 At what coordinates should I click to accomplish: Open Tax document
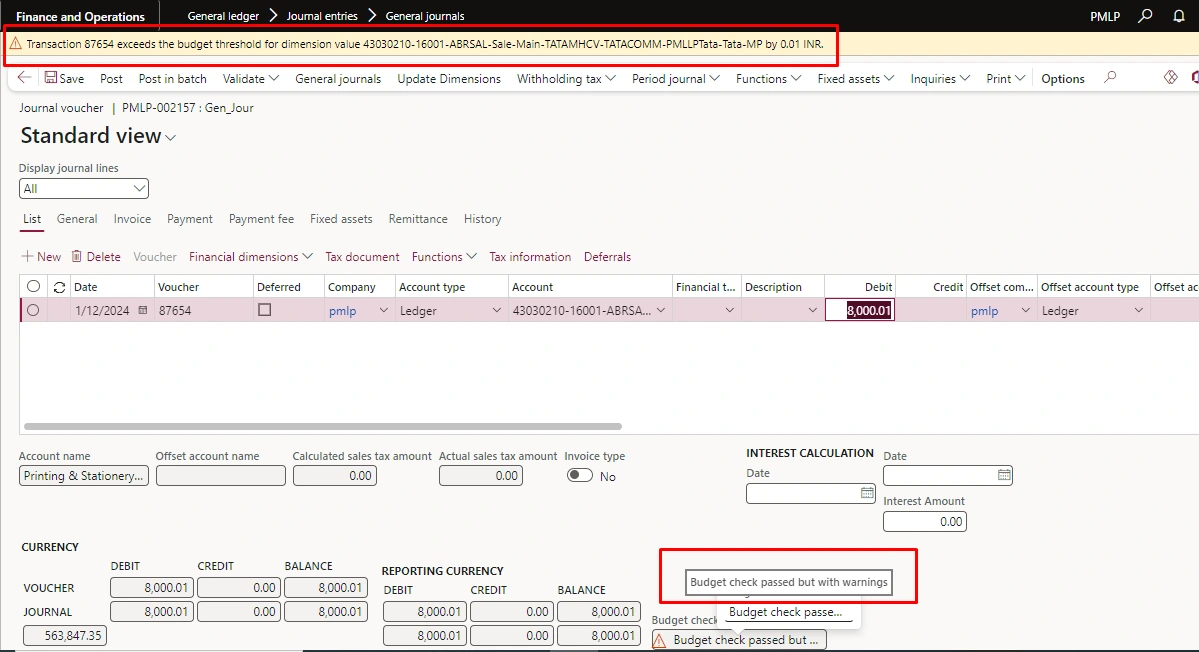click(362, 256)
